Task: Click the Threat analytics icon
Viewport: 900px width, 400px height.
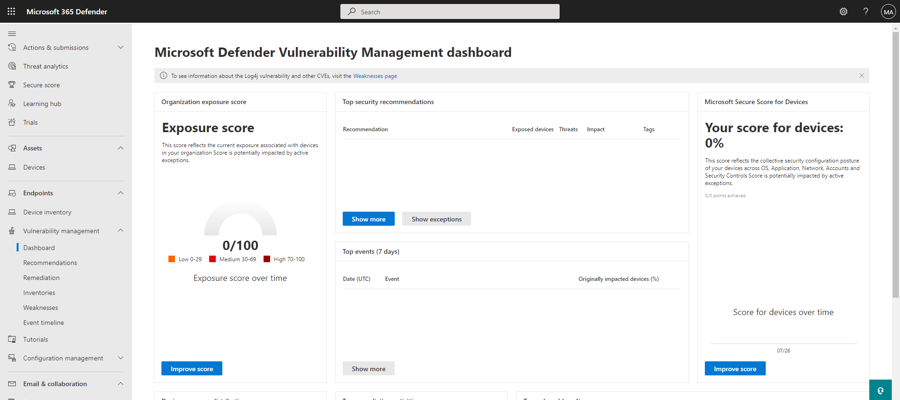Action: (11, 66)
